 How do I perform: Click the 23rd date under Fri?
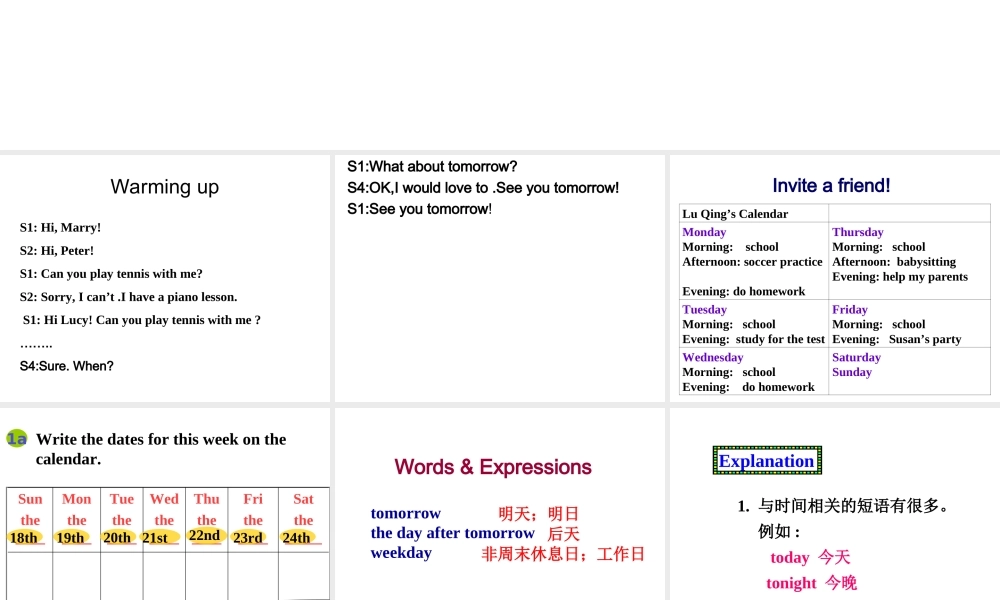tap(249, 538)
